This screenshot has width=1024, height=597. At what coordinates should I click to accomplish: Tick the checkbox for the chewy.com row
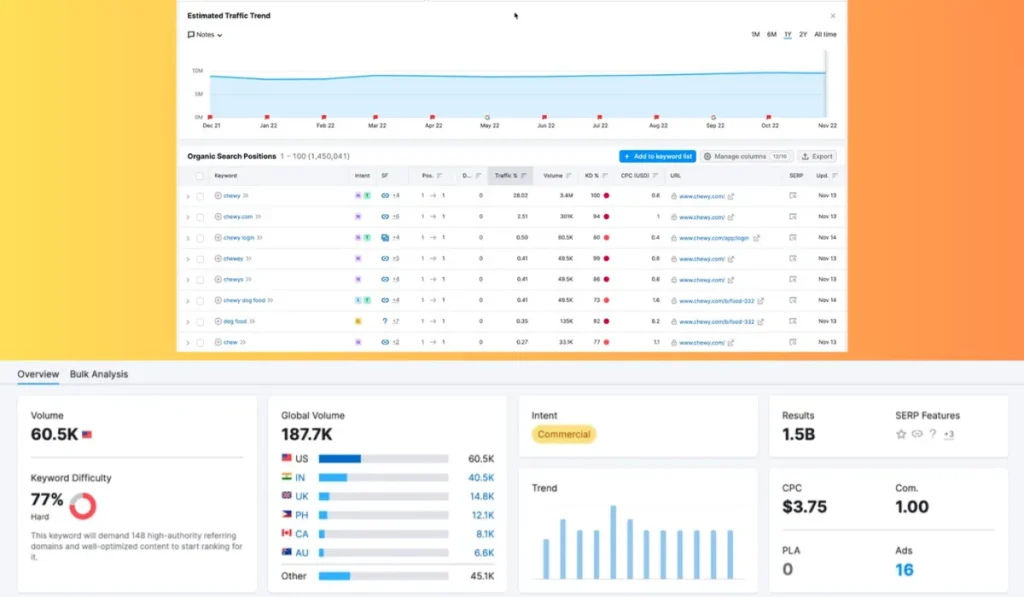coord(200,217)
